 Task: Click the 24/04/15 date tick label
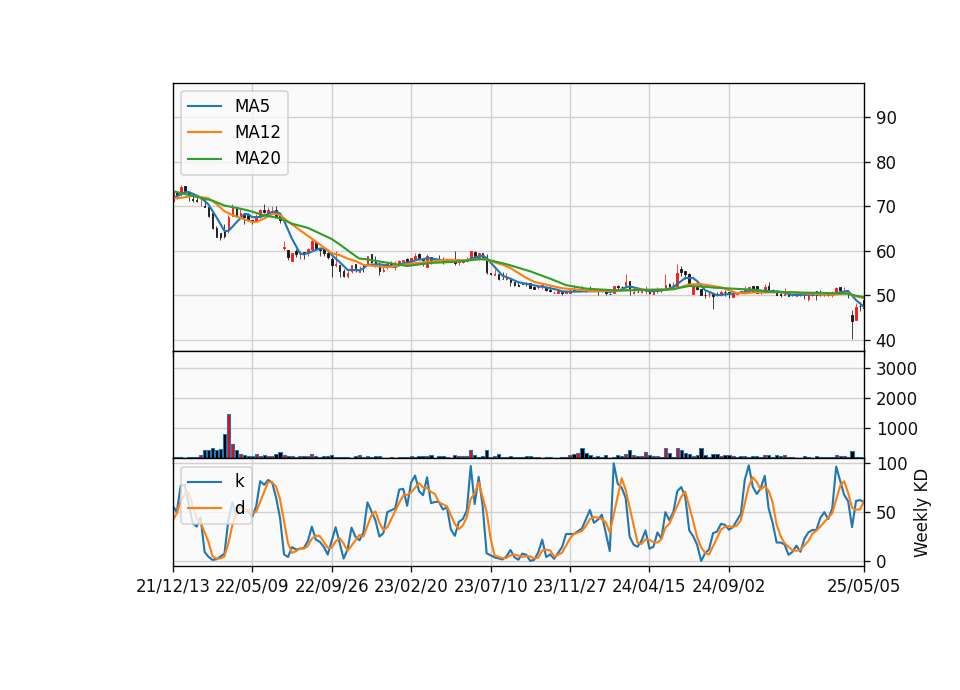(x=649, y=586)
